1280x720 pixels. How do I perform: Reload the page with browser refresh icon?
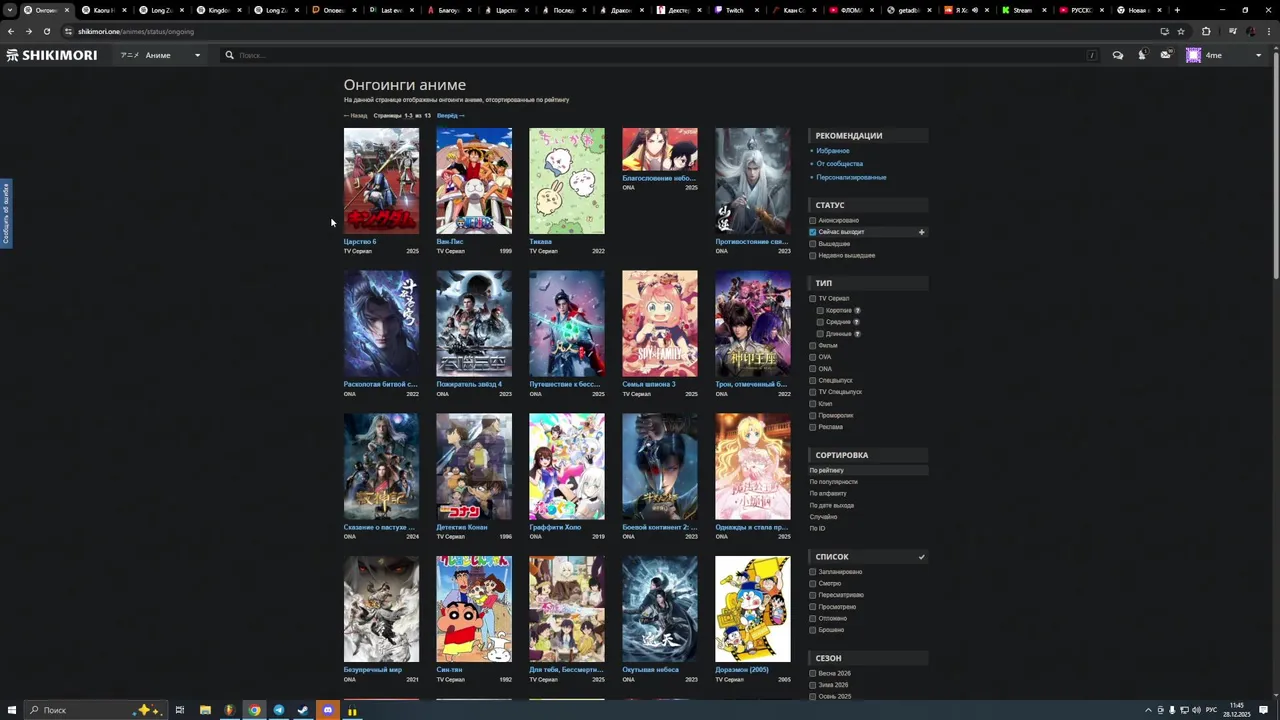(46, 31)
